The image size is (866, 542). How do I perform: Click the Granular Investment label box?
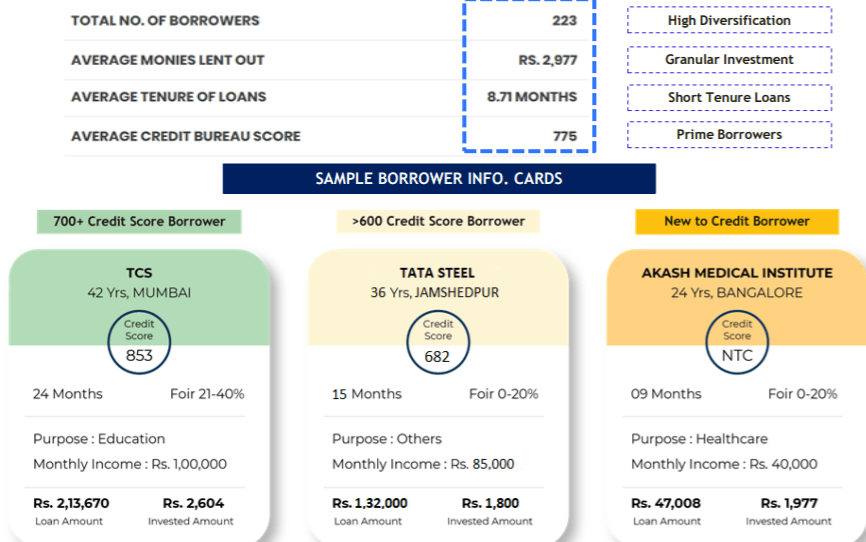point(729,60)
